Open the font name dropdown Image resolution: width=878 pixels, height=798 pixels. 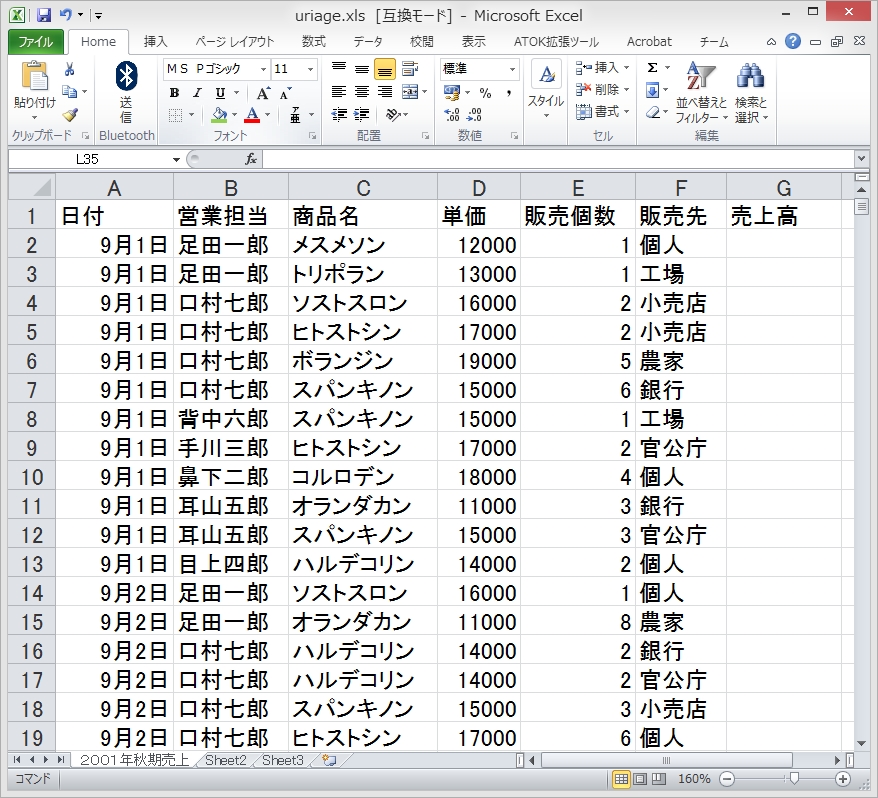click(263, 69)
